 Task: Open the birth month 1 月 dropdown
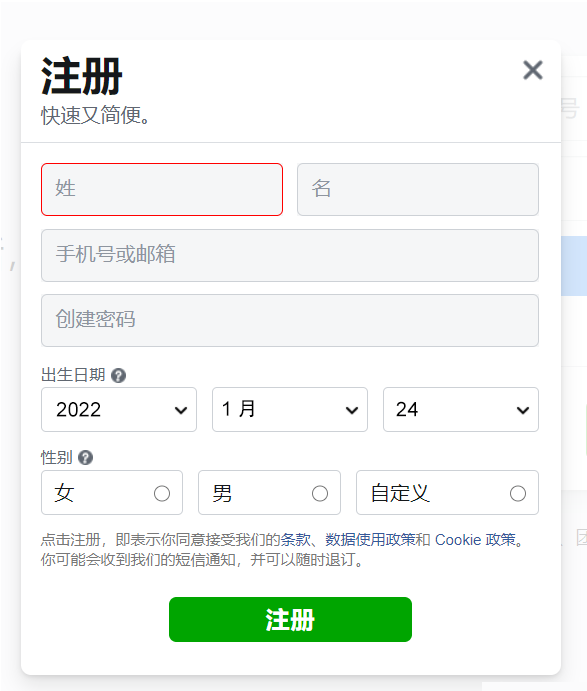[x=290, y=409]
